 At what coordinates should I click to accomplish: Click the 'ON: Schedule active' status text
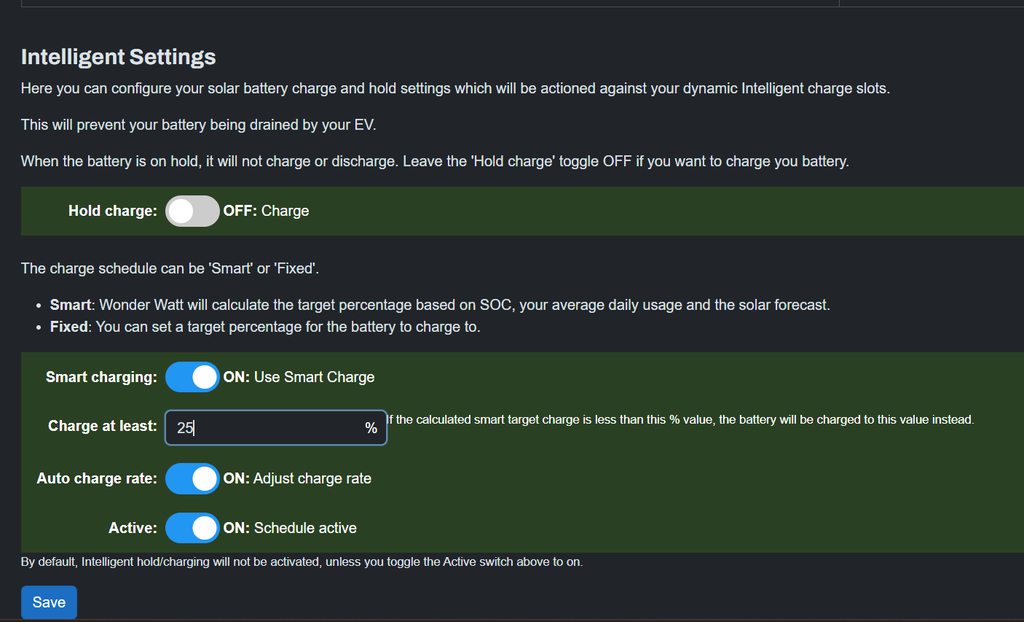point(290,527)
